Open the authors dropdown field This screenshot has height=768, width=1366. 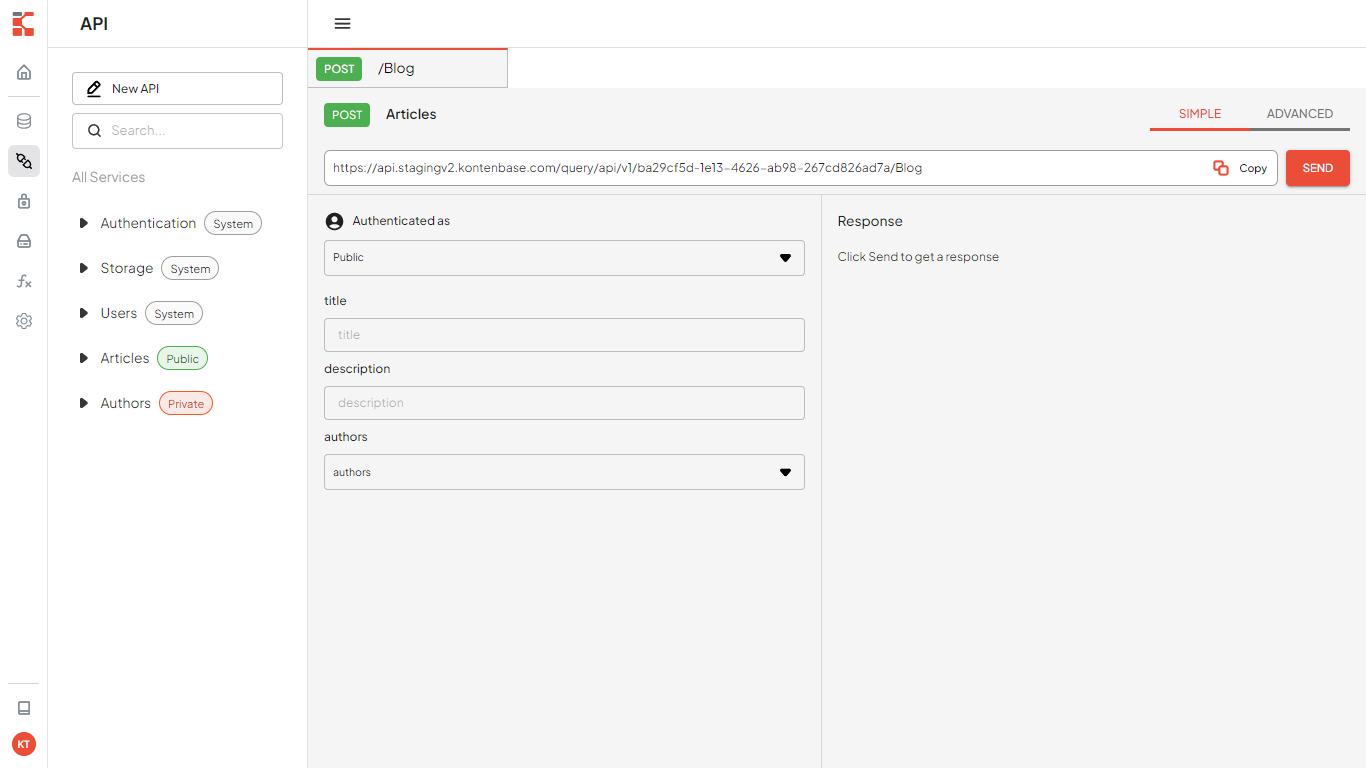(x=564, y=472)
